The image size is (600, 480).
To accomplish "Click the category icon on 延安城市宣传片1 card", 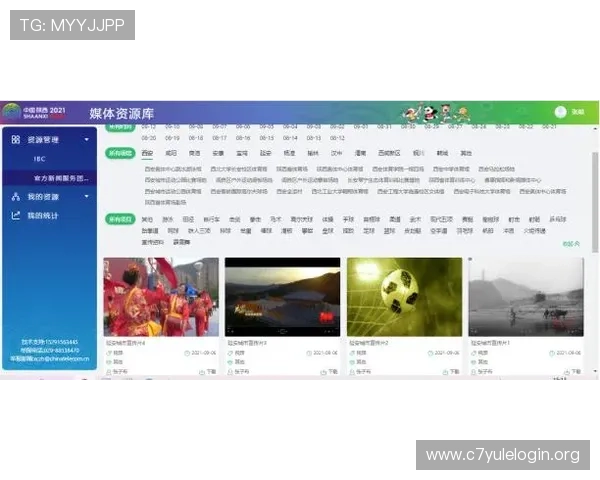I will (474, 362).
